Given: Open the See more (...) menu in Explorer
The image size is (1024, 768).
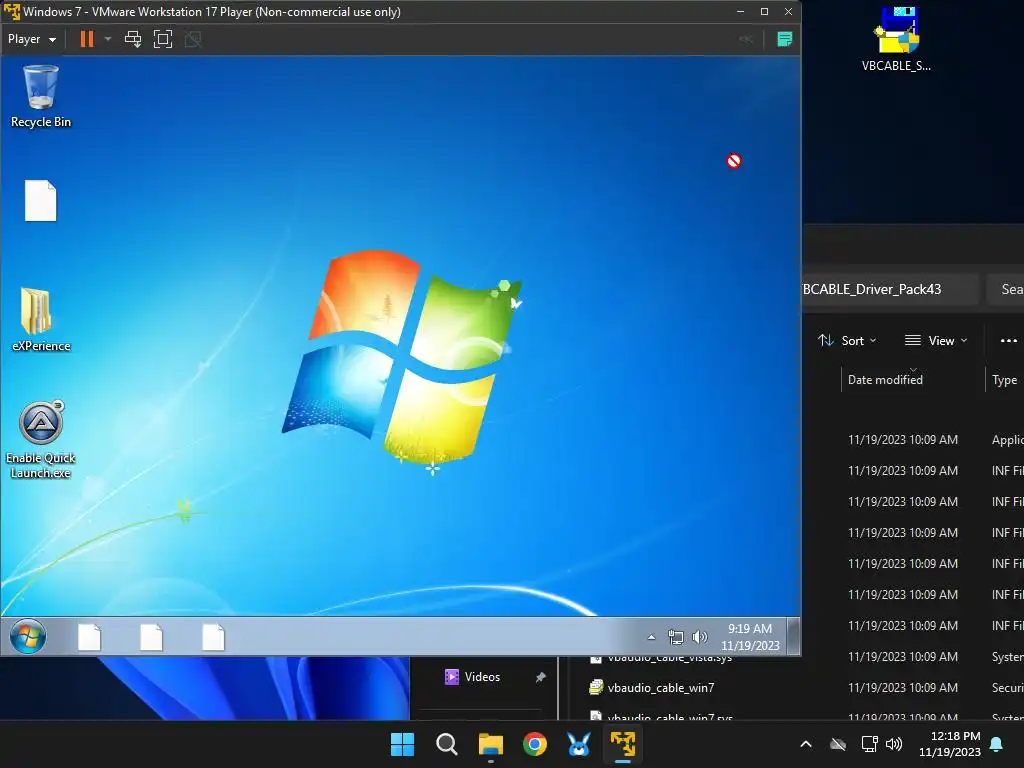Looking at the screenshot, I should point(1008,340).
